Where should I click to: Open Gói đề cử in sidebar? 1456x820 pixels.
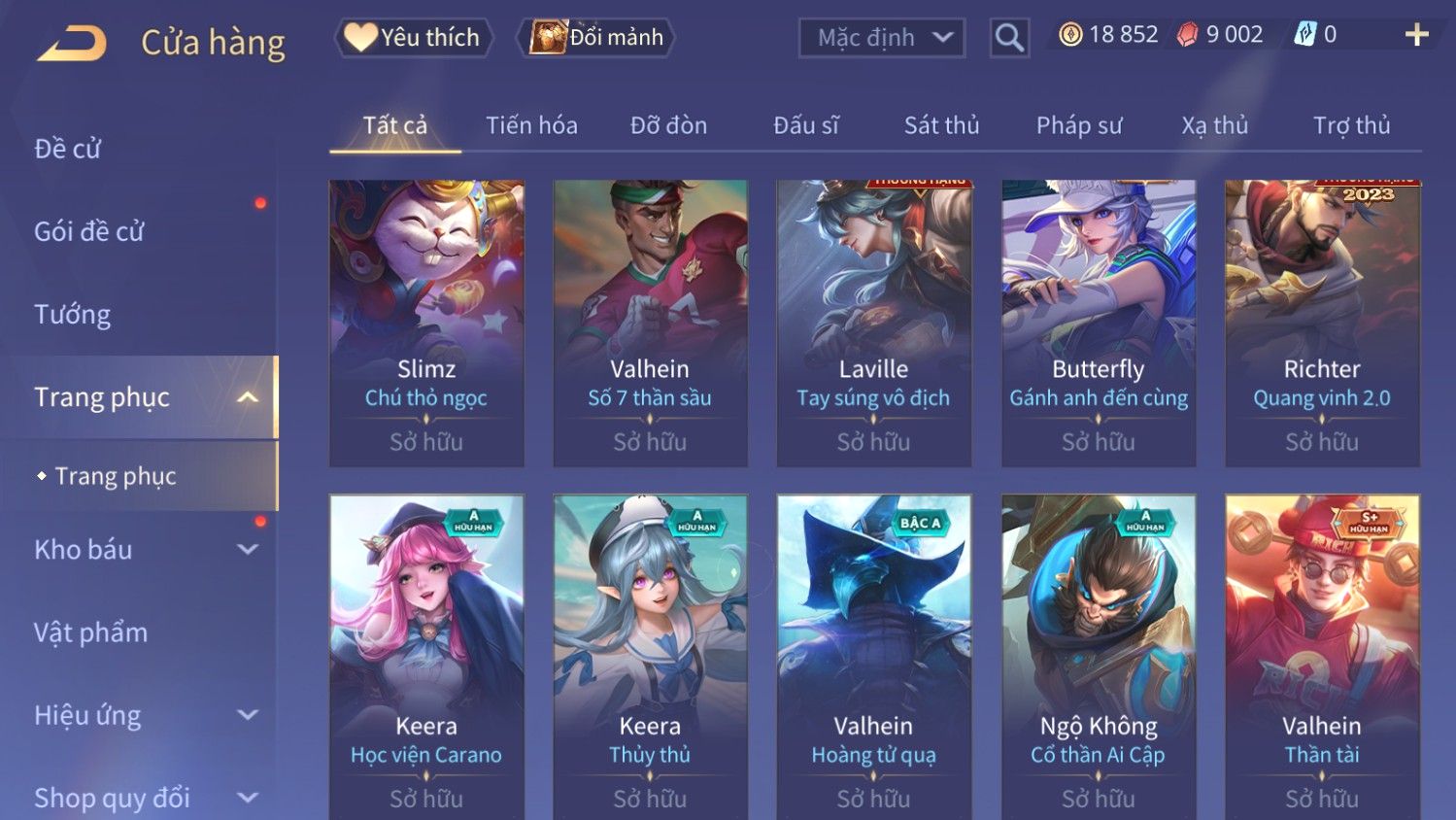point(88,231)
